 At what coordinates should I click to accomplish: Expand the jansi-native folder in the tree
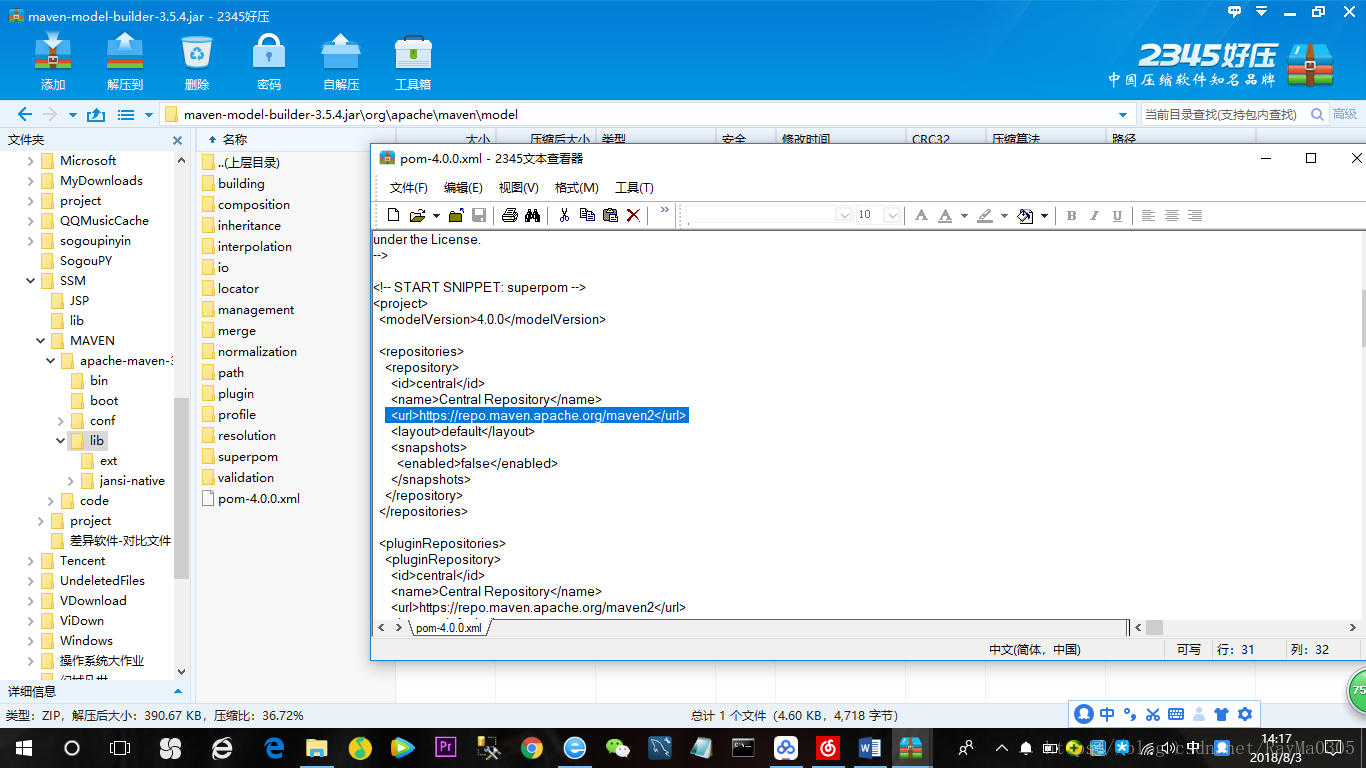click(71, 481)
